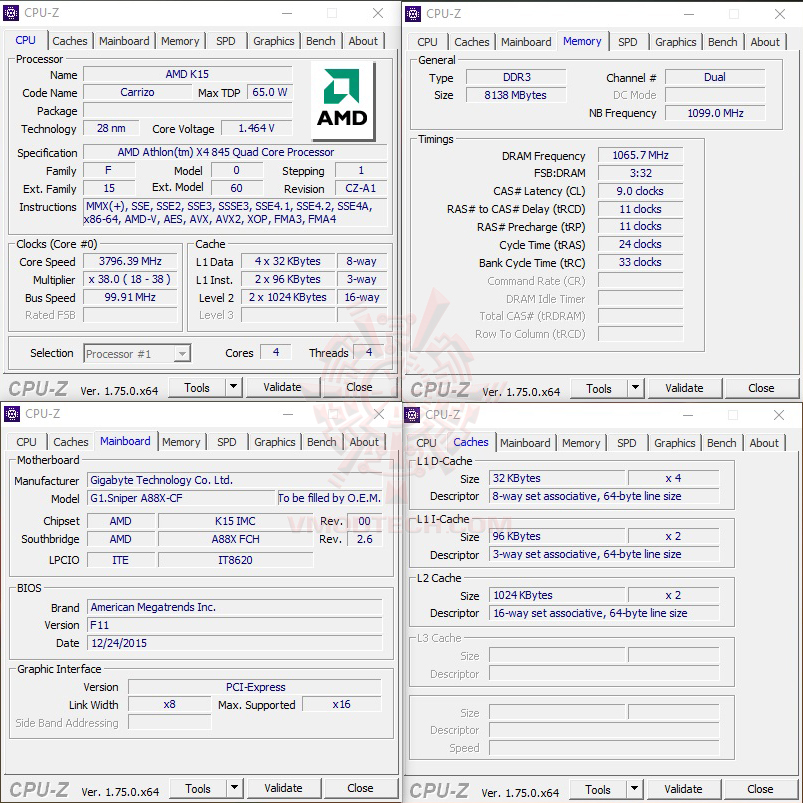Select Graphics tab in the Mainboard tab window

click(275, 442)
